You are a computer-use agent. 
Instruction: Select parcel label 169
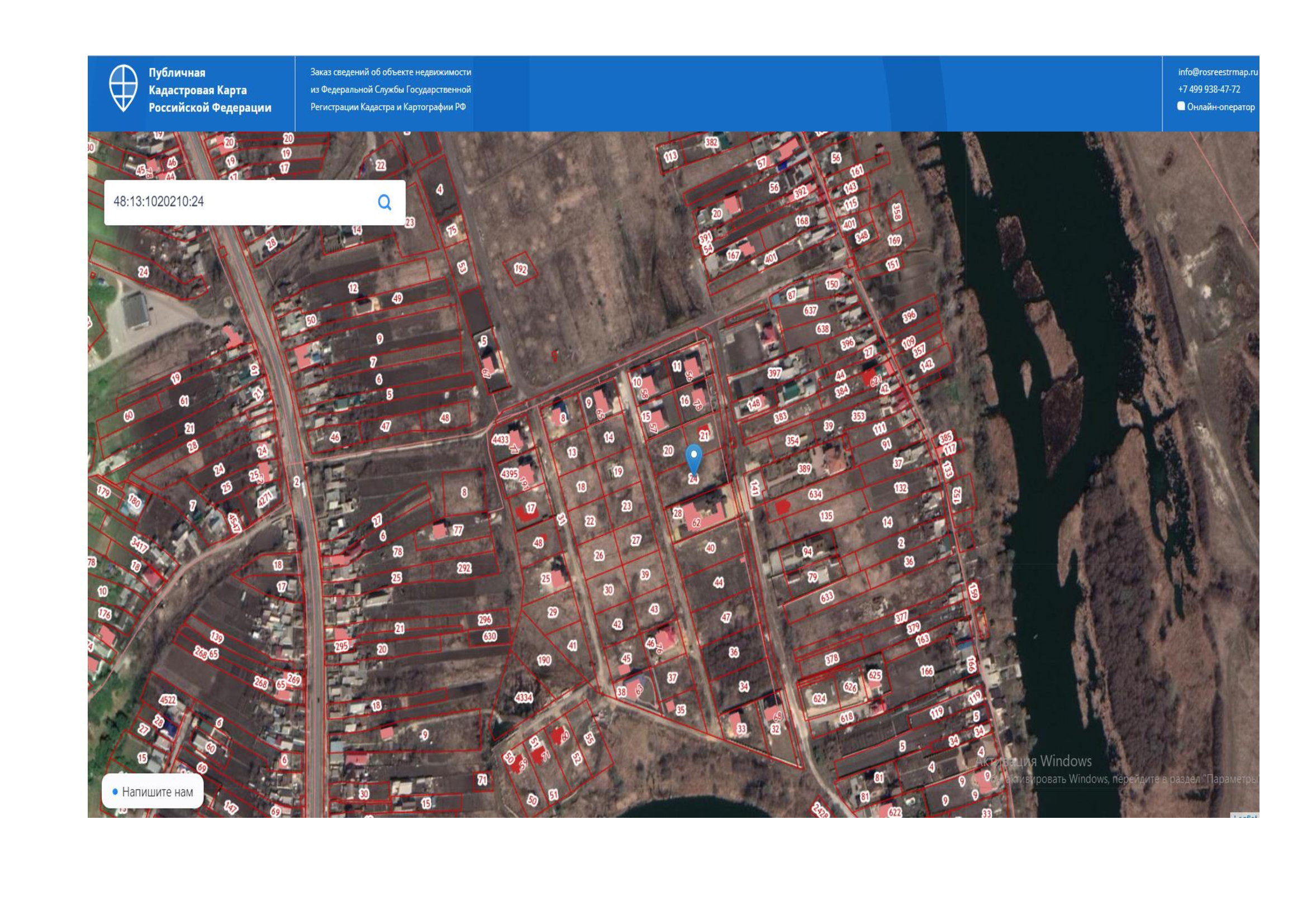click(x=894, y=240)
